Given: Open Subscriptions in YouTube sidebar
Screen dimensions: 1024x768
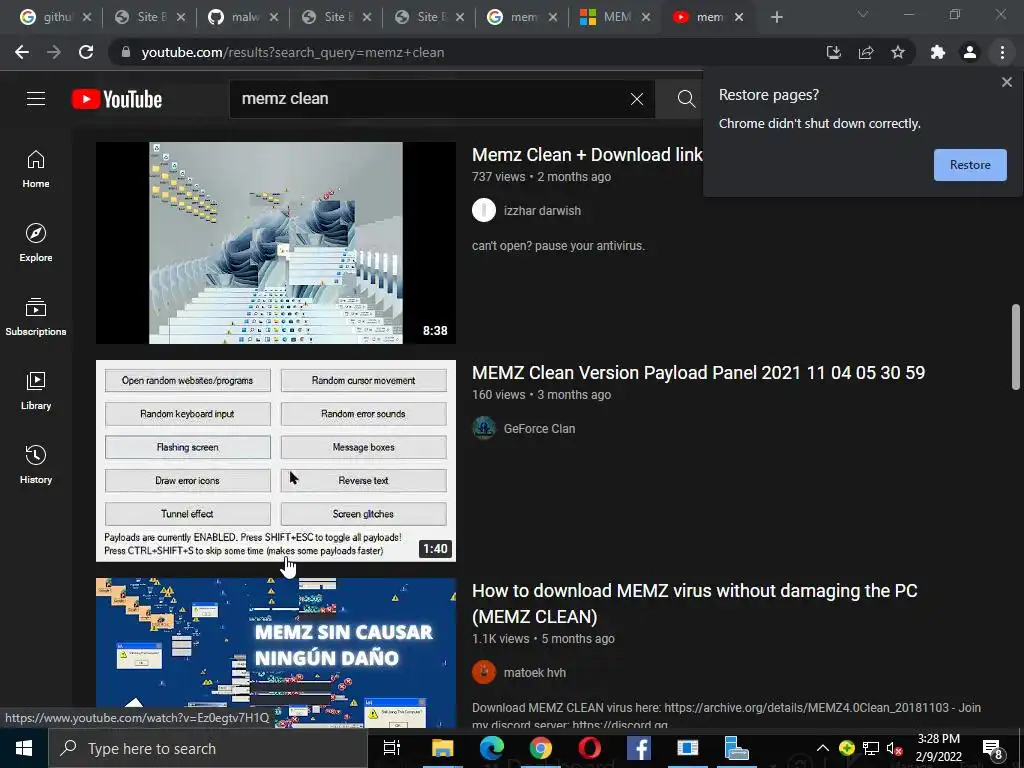Looking at the screenshot, I should [x=36, y=317].
